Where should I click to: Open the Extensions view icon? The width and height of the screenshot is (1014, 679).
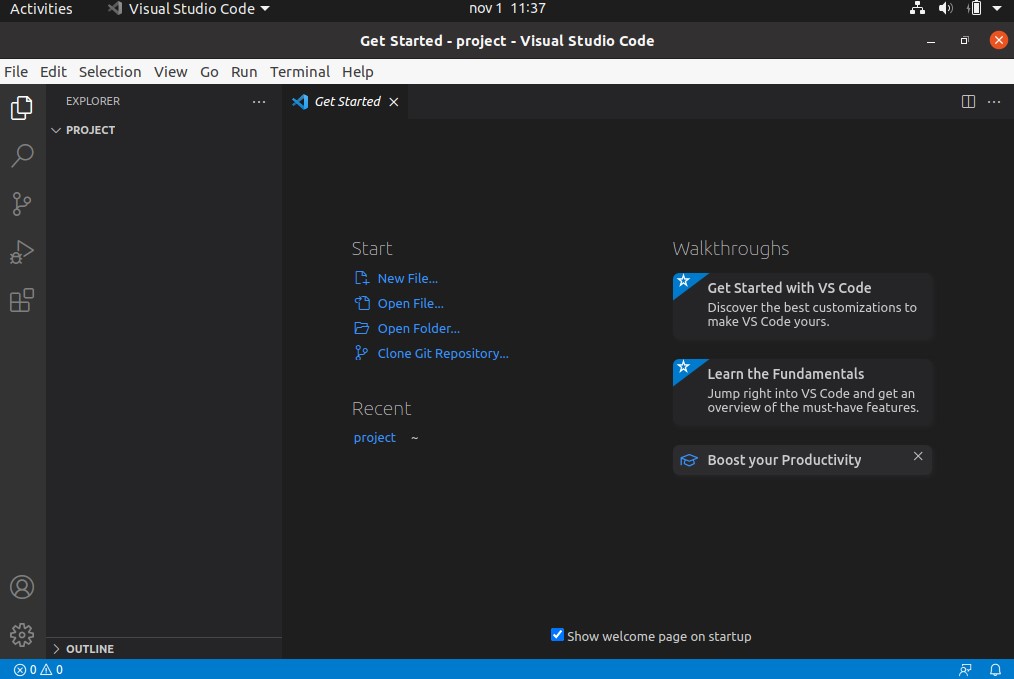[22, 300]
